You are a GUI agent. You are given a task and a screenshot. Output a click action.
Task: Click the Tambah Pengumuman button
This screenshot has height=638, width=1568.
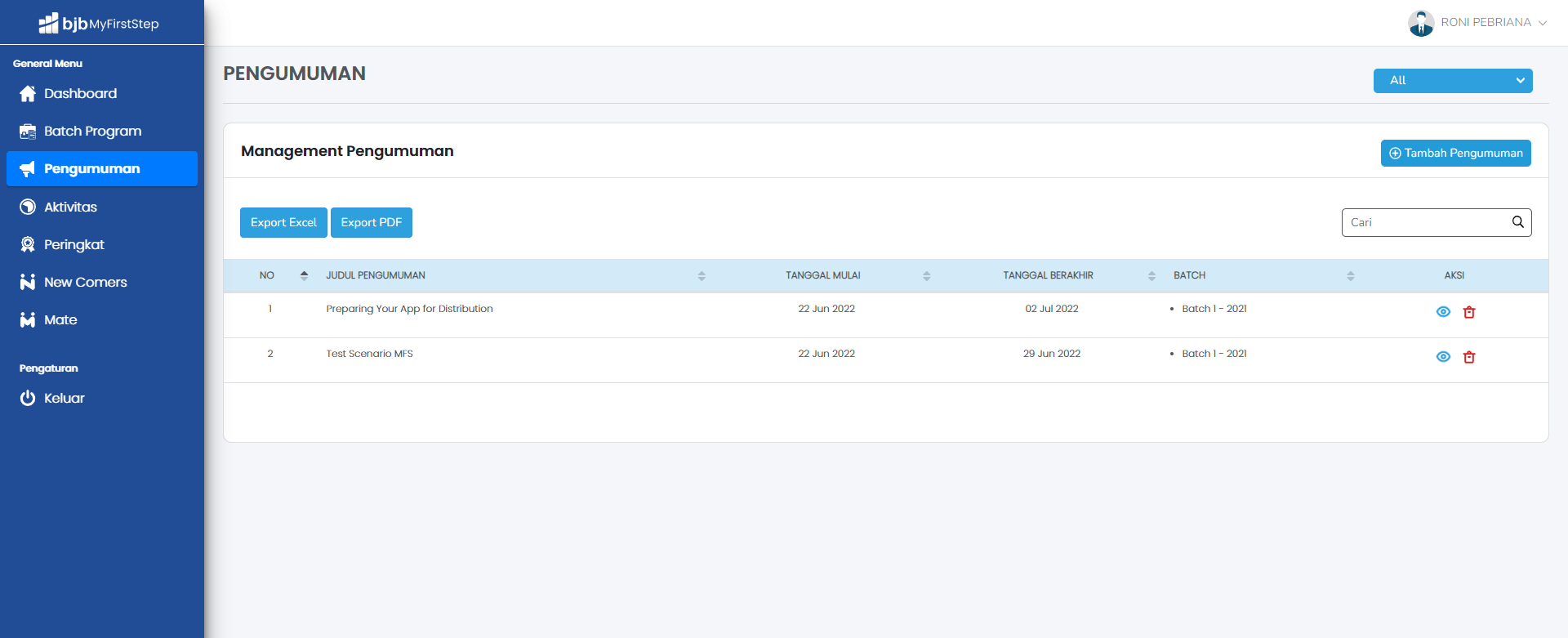point(1456,154)
